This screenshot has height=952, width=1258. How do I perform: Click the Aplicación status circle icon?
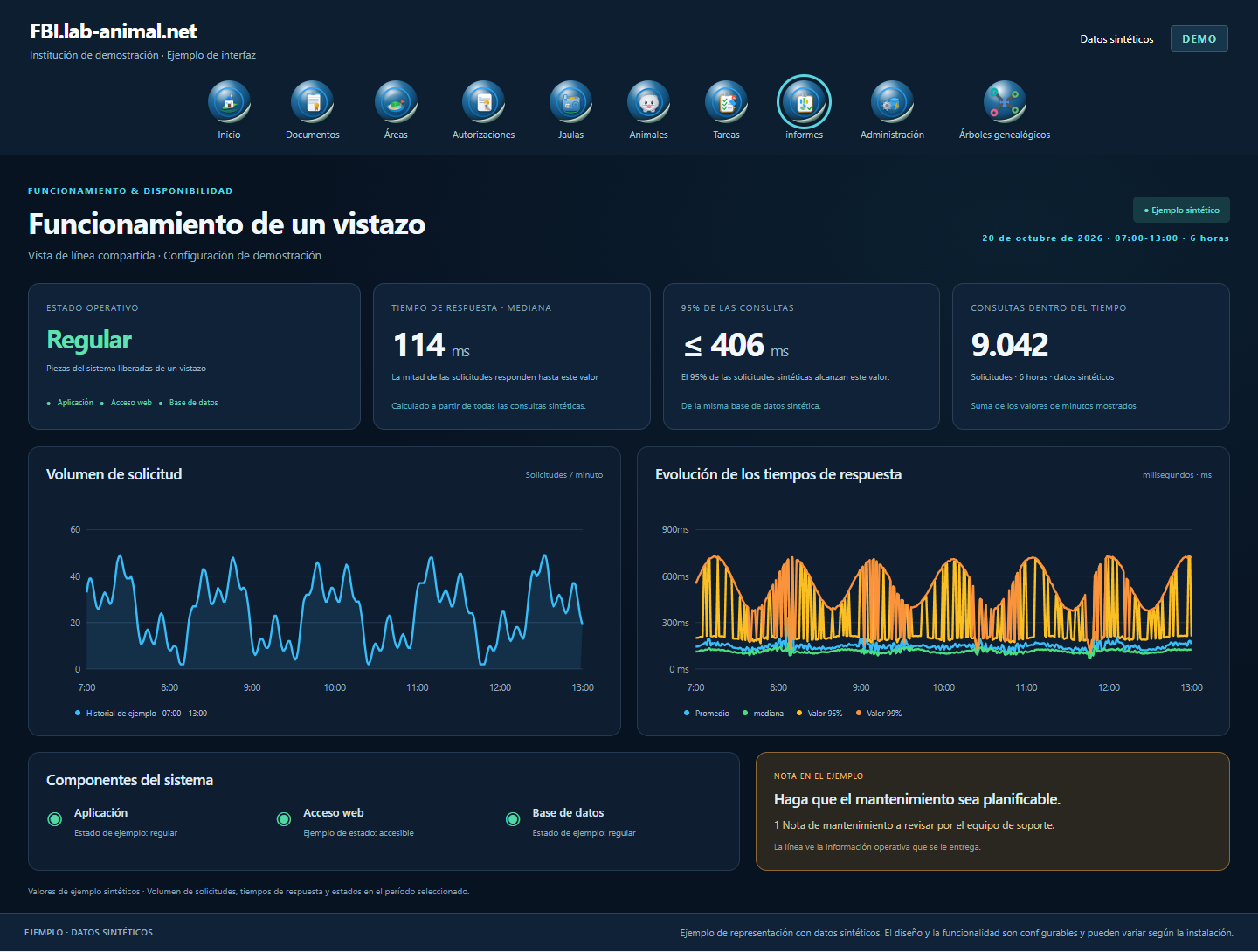55,819
